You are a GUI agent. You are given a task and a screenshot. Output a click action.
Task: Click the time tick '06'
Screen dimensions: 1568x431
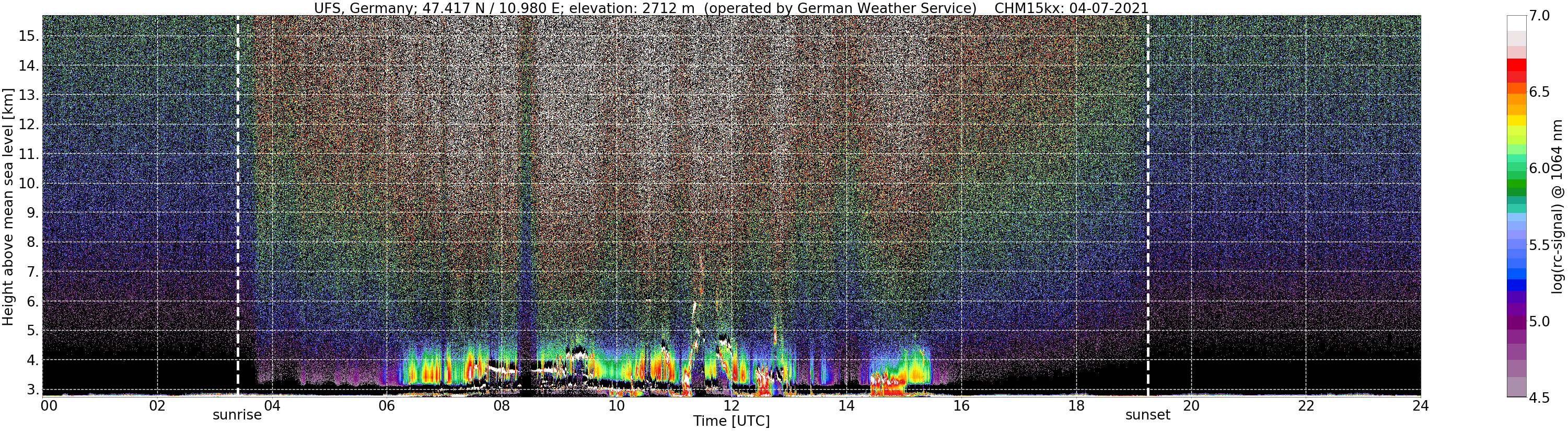[x=387, y=405]
